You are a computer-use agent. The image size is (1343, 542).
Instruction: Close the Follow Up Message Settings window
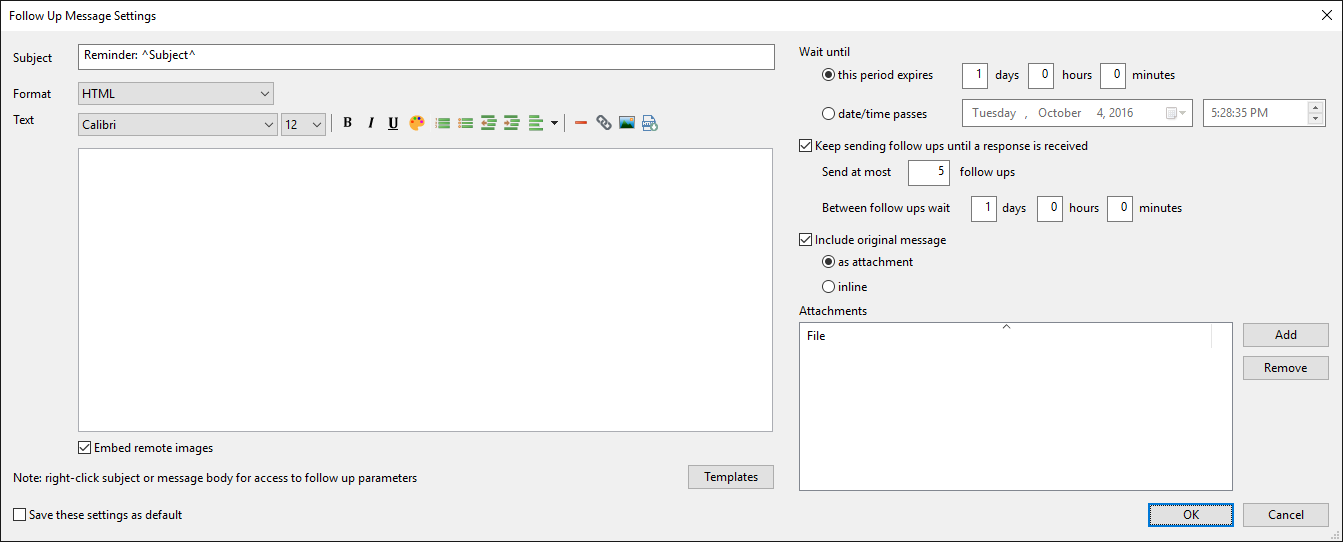1326,15
